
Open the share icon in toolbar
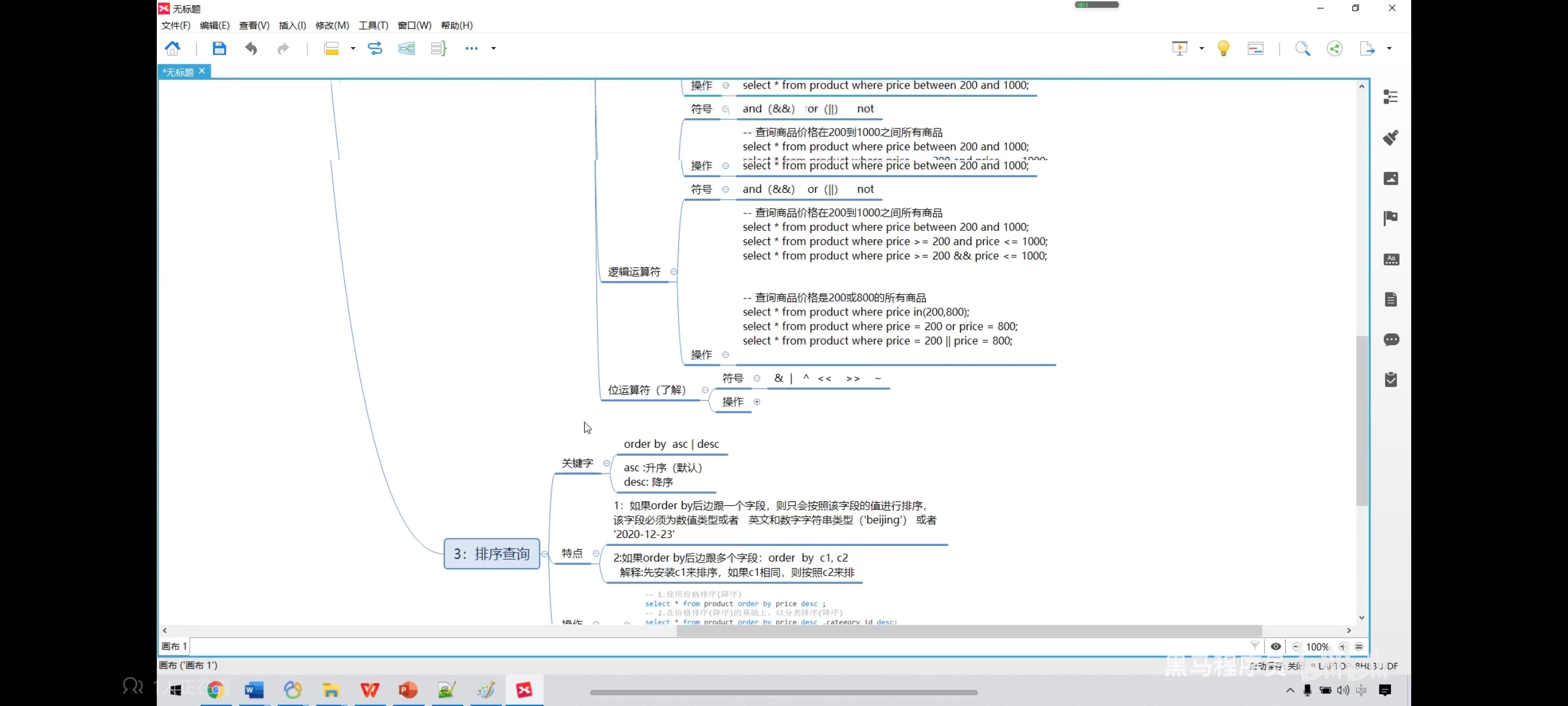pyautogui.click(x=1334, y=49)
